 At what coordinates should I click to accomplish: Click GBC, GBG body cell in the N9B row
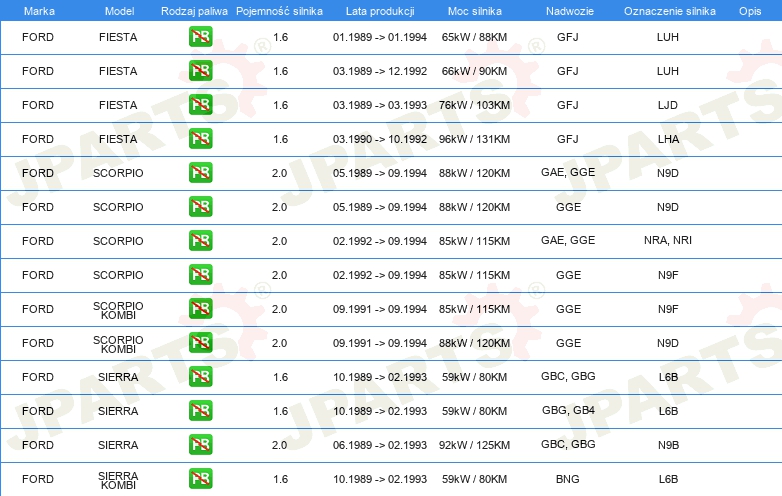click(568, 444)
